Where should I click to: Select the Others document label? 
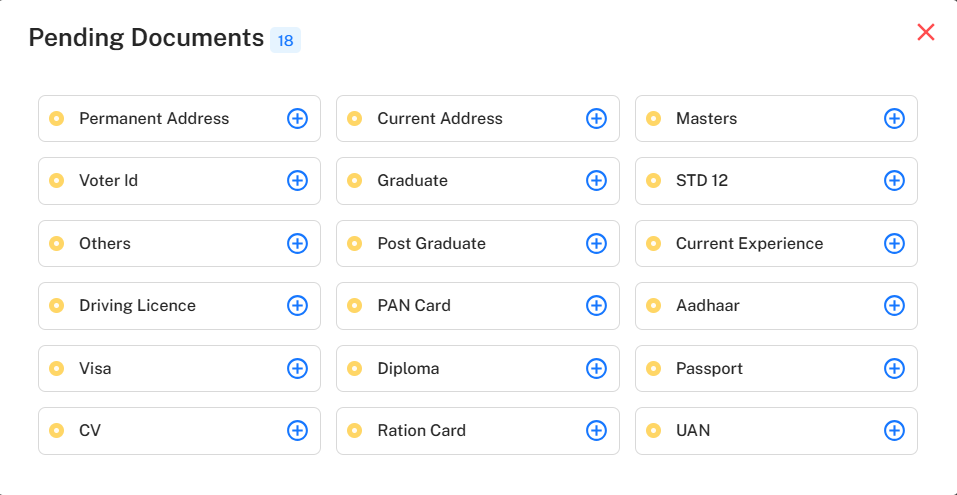tap(105, 244)
